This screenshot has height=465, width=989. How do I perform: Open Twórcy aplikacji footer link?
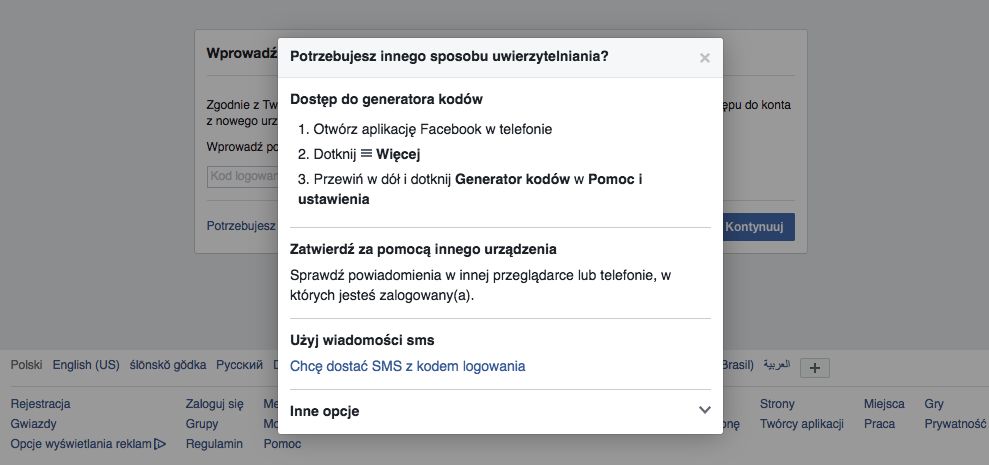803,424
